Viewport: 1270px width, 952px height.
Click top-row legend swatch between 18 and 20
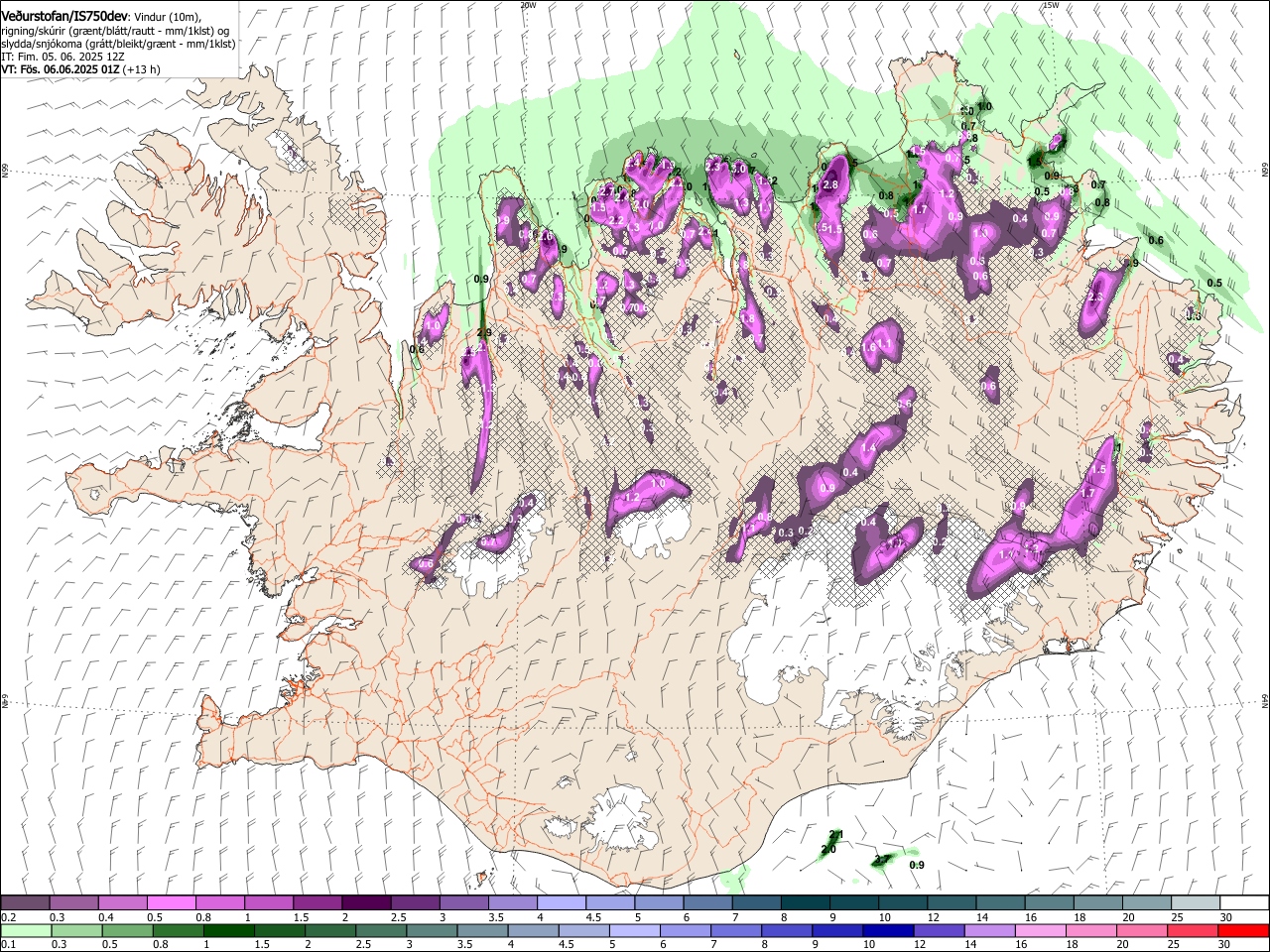point(1096,903)
